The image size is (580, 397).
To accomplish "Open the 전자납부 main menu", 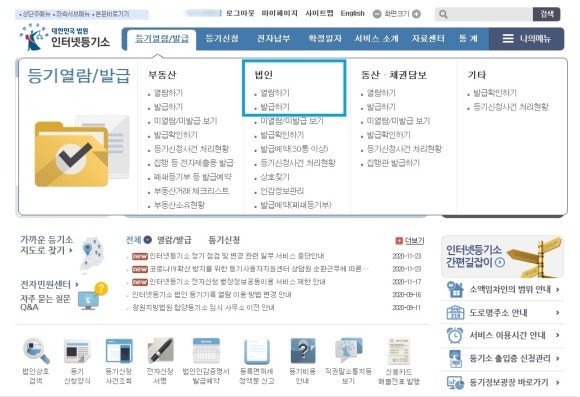I will pyautogui.click(x=274, y=38).
